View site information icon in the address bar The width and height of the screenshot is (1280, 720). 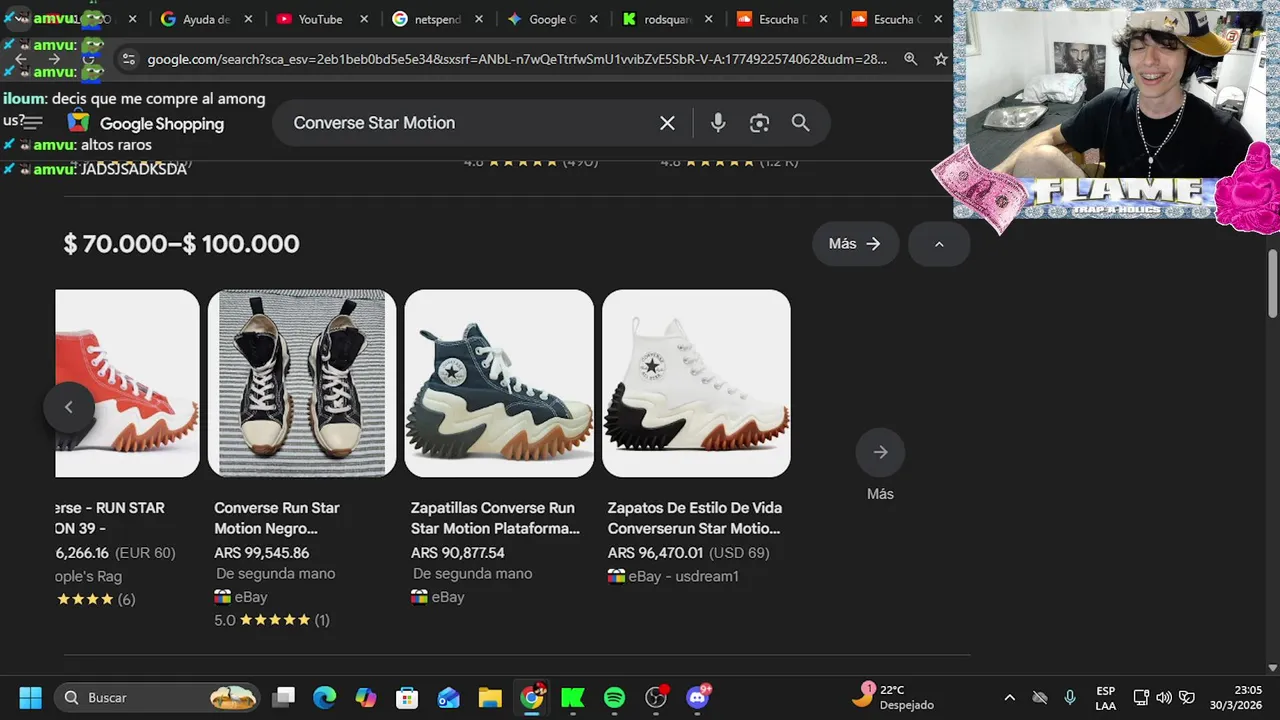(128, 59)
